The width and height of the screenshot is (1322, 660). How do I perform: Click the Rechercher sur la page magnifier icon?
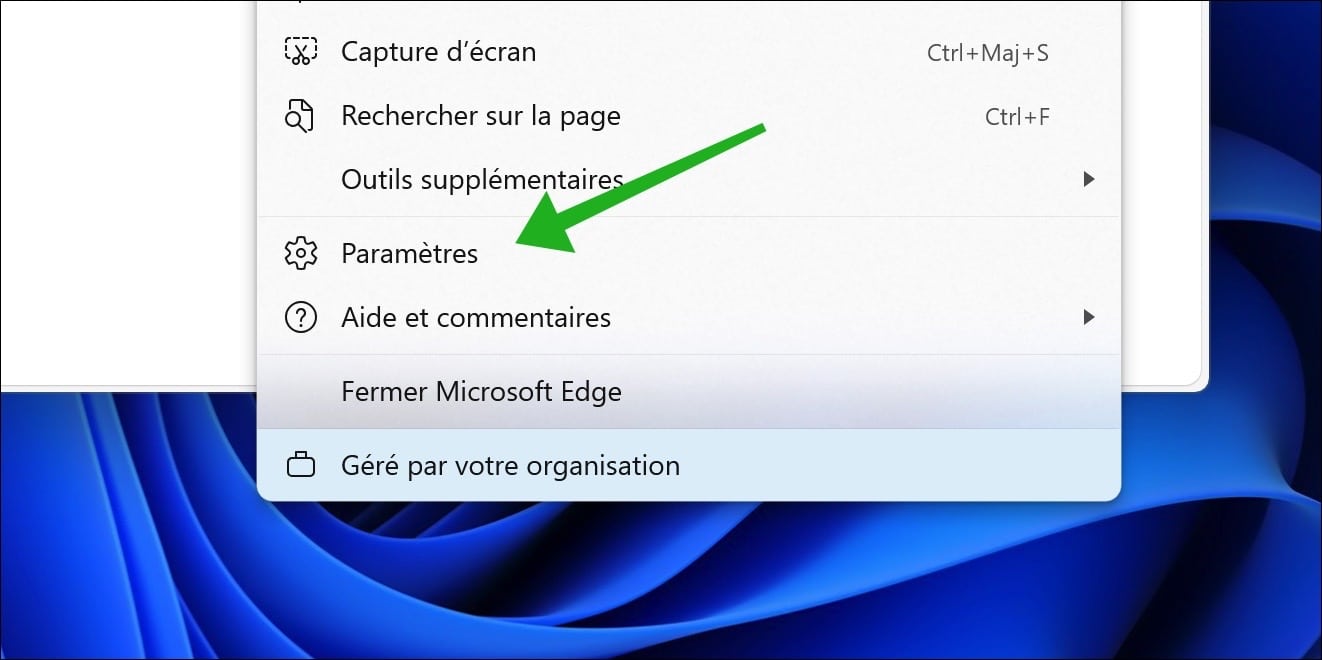coord(300,116)
